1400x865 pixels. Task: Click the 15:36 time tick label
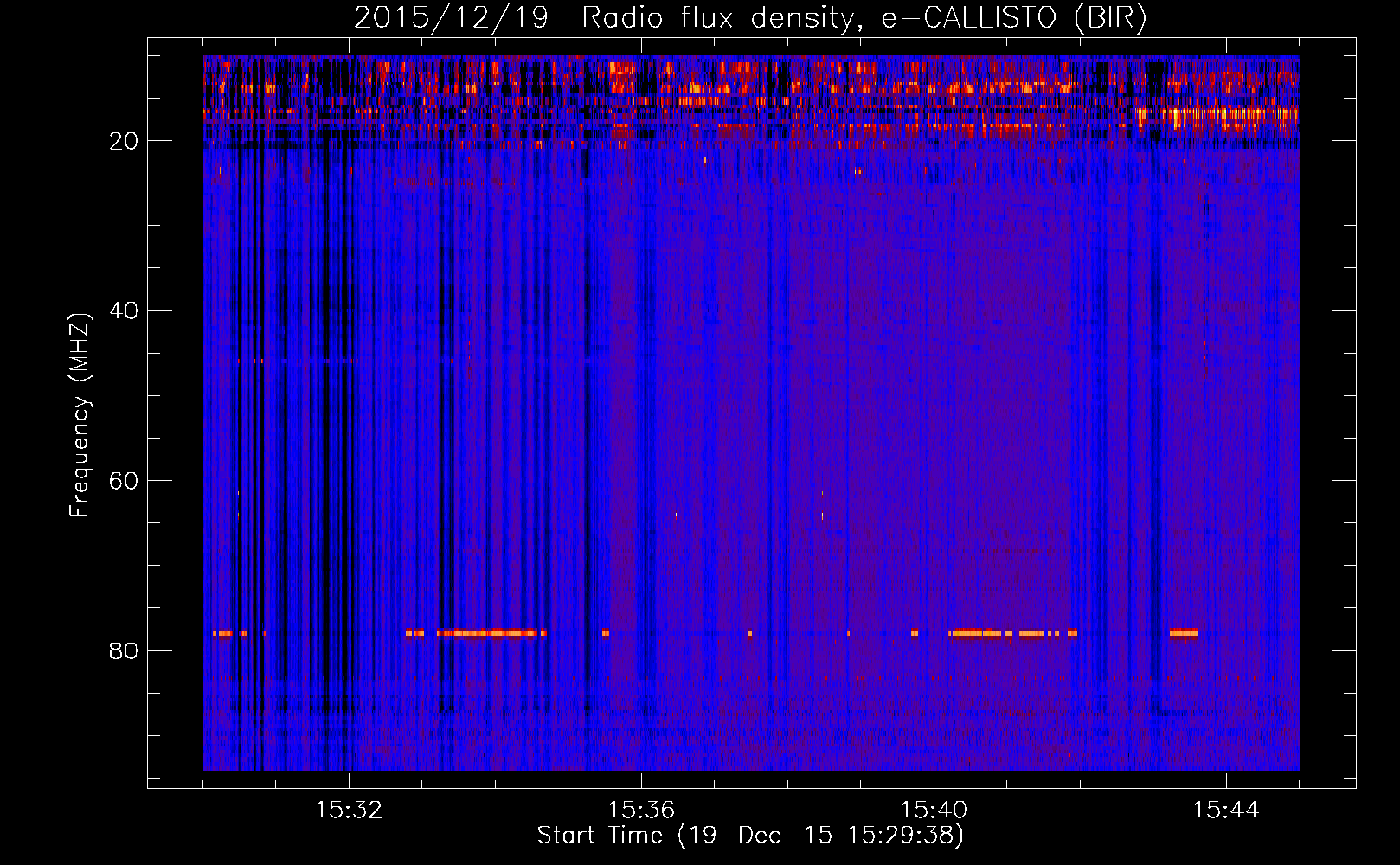[x=641, y=811]
